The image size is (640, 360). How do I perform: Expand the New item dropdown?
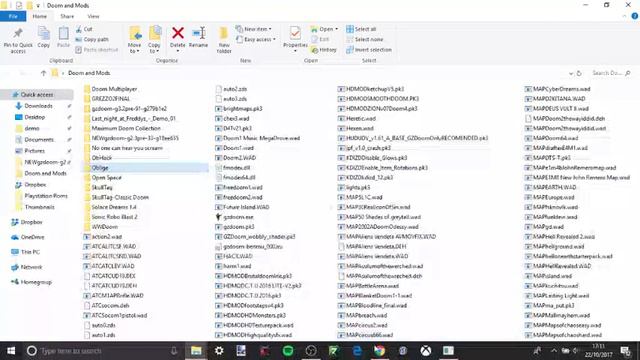click(x=253, y=29)
